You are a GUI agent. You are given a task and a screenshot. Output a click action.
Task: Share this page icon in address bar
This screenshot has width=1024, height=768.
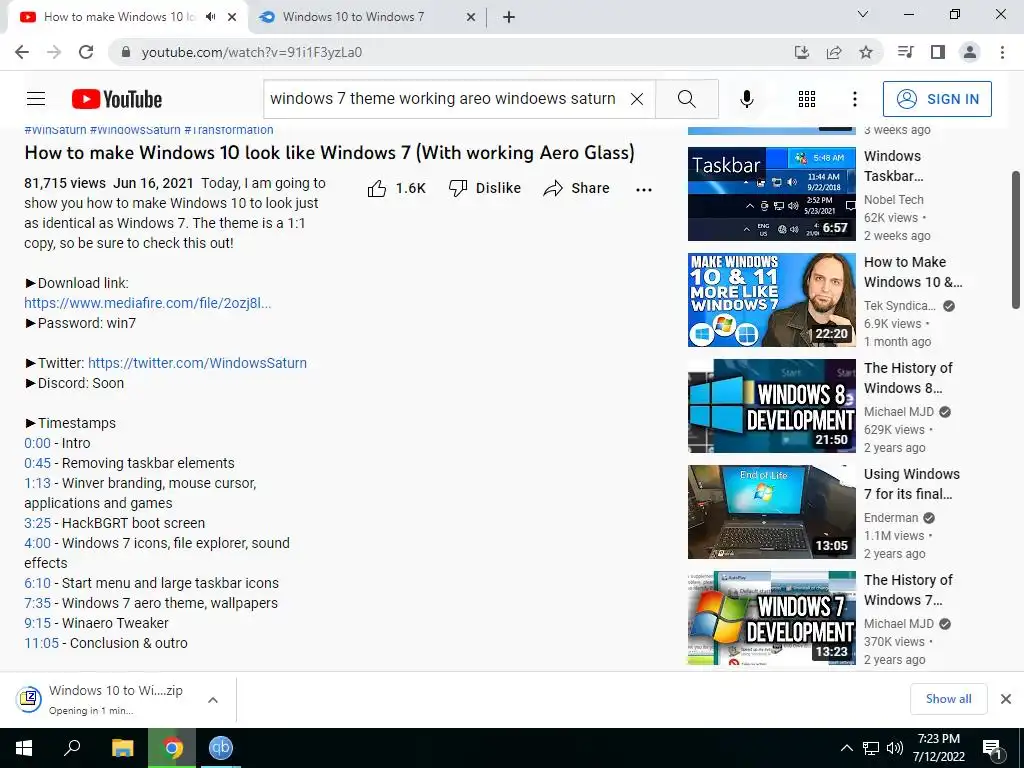(x=834, y=52)
